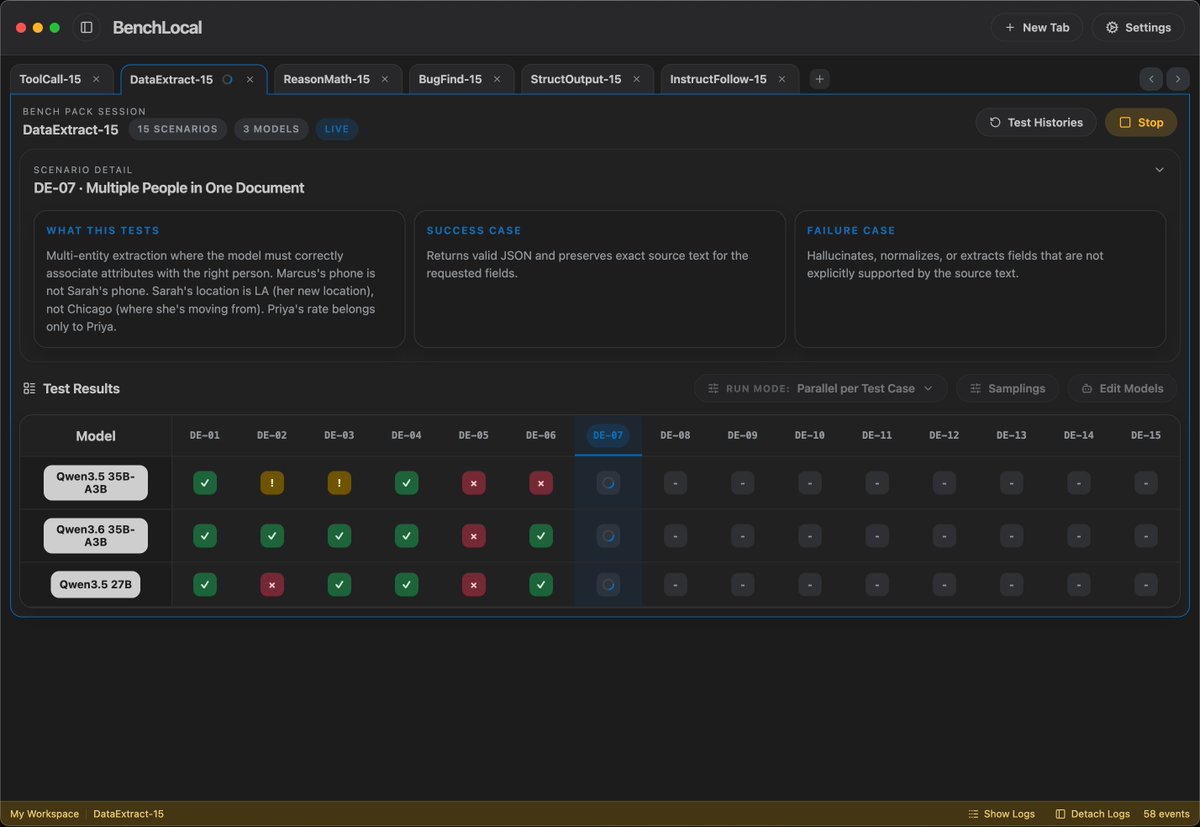This screenshot has height=827, width=1200.
Task: Open Qwen3.6 35B-A3B DE-02 pass result
Action: (272, 536)
